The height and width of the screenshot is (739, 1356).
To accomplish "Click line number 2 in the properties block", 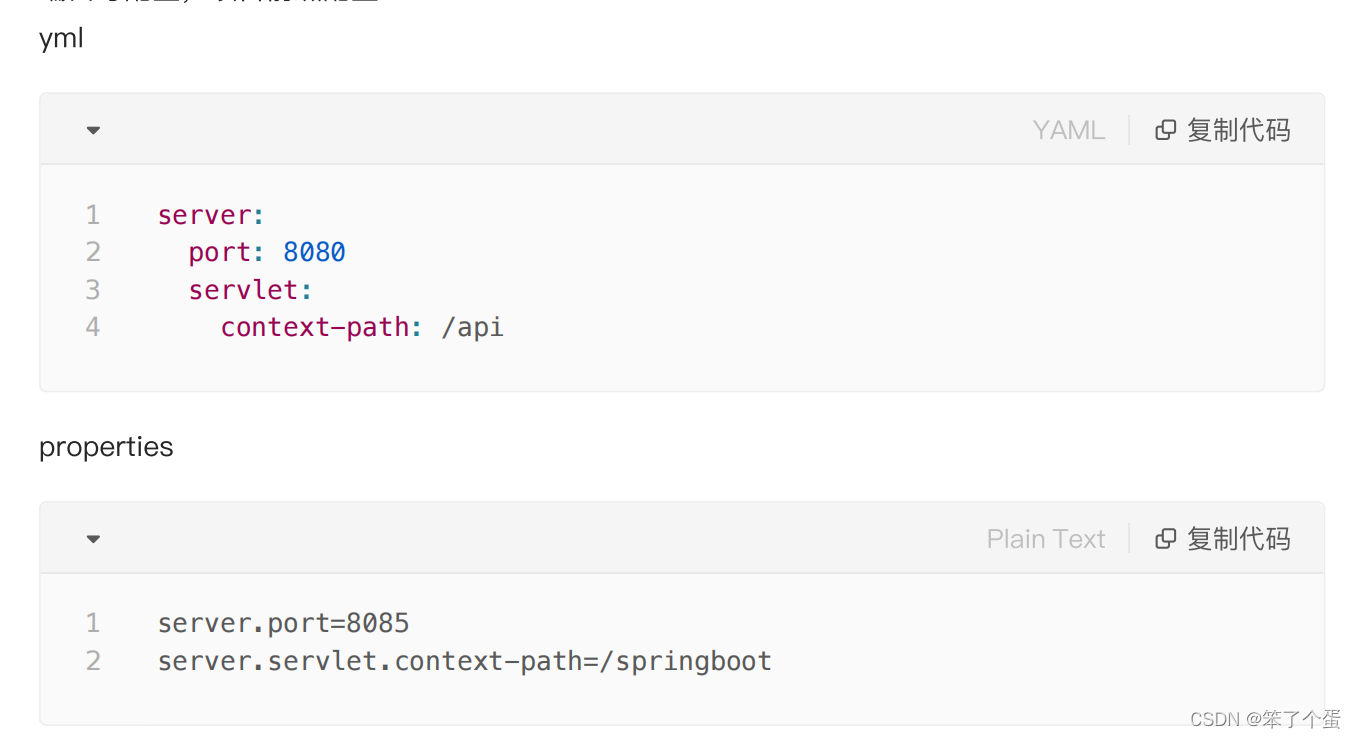I will click(92, 660).
